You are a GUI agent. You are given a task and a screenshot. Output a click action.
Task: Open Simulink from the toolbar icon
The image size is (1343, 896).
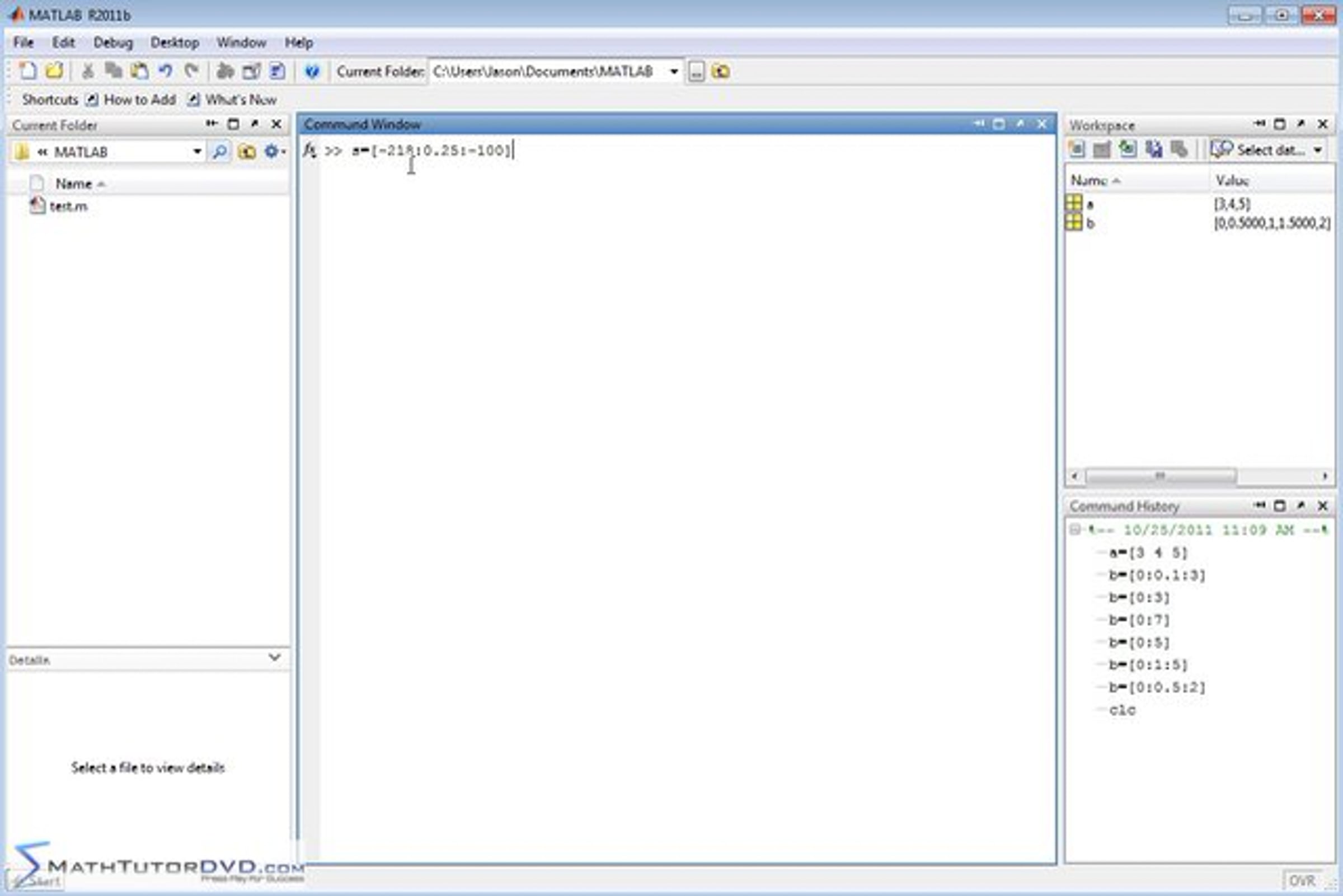226,71
